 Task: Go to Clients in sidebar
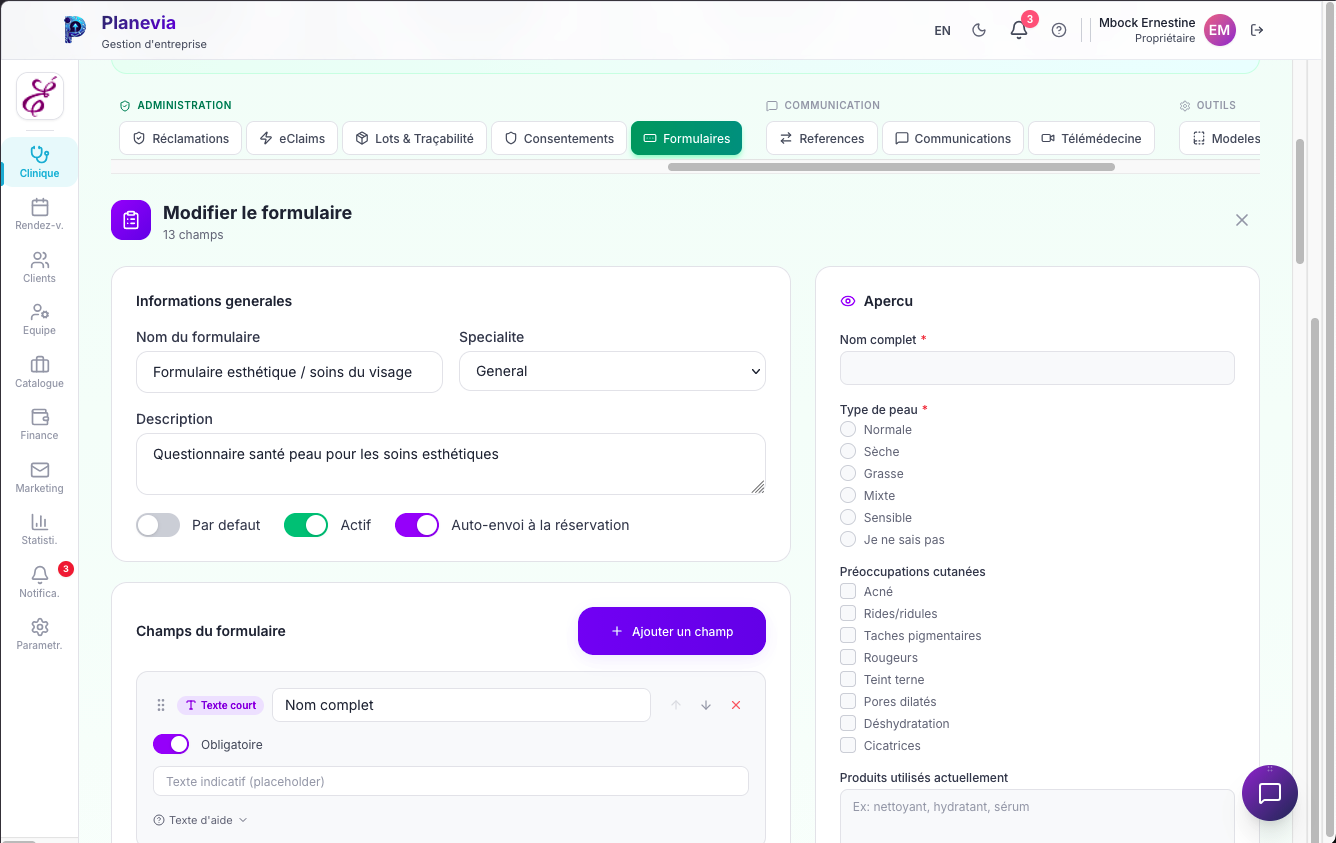point(39,267)
